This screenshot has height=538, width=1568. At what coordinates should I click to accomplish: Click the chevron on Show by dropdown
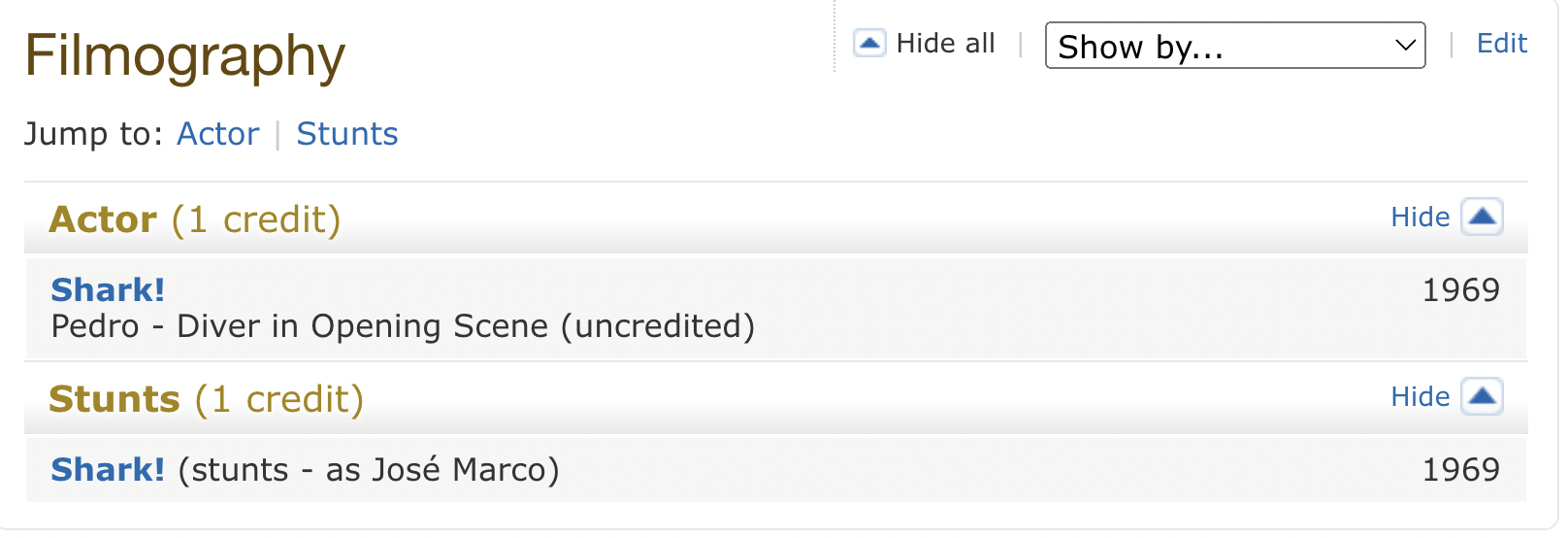[x=1404, y=46]
